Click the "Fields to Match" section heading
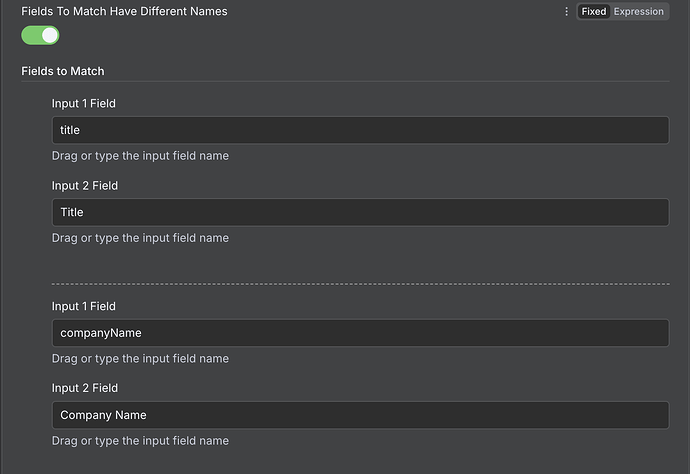Screen dimensions: 690x474 [63, 71]
